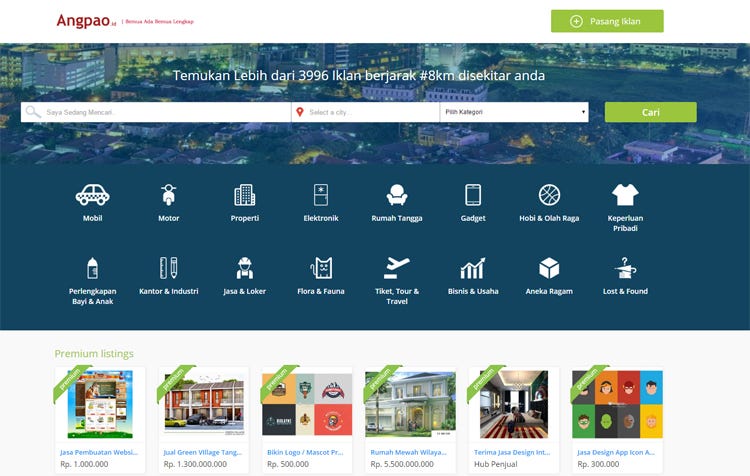Open Flora & Fauna cat icon
Image resolution: width=750 pixels, height=476 pixels.
tap(321, 268)
